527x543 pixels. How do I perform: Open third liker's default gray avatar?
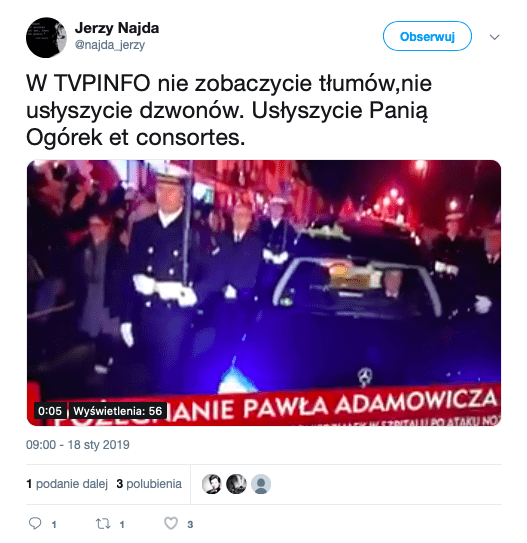tap(261, 484)
